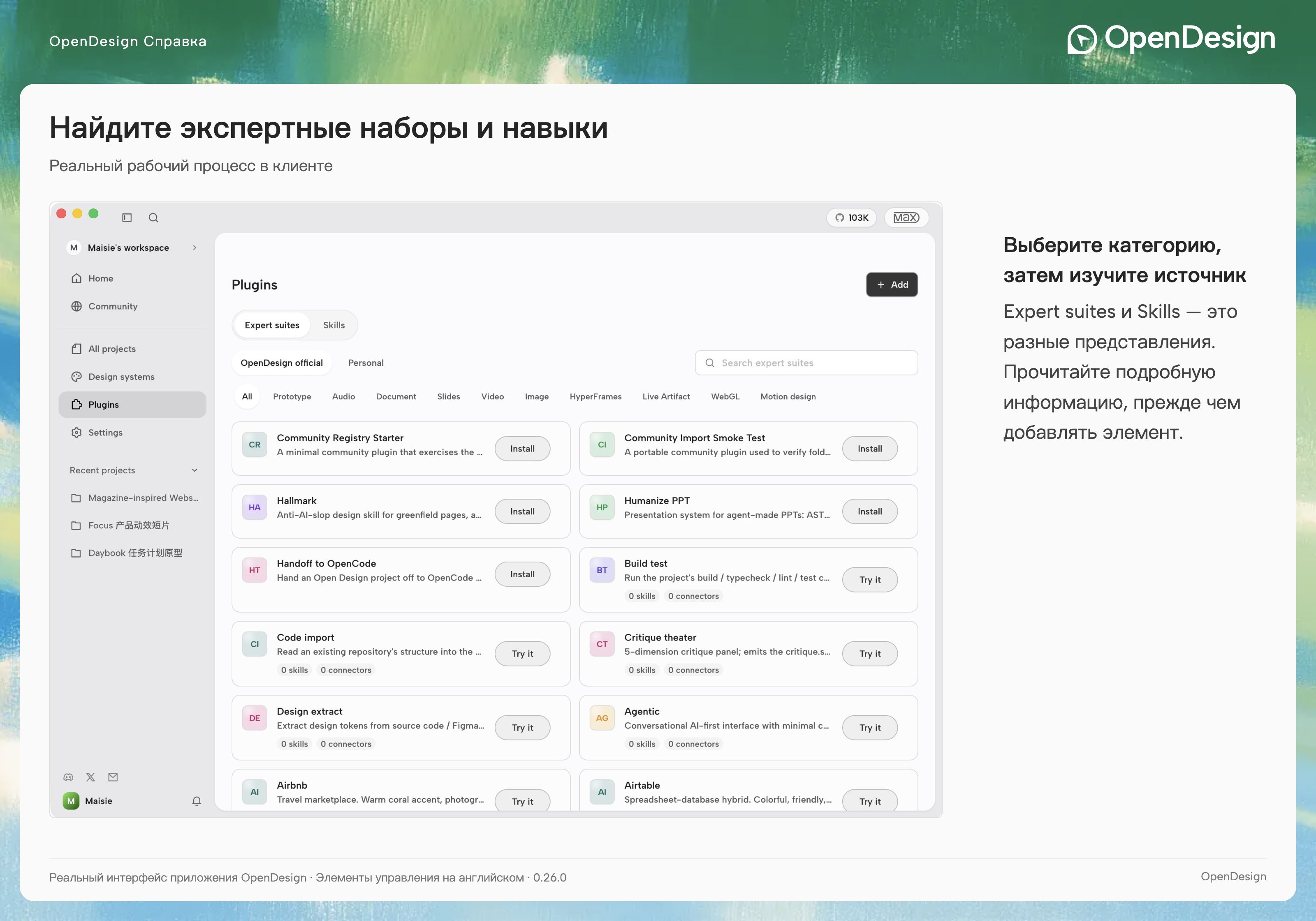The image size is (1316, 921).
Task: Select OpenDesign official source filter
Action: [x=281, y=363]
